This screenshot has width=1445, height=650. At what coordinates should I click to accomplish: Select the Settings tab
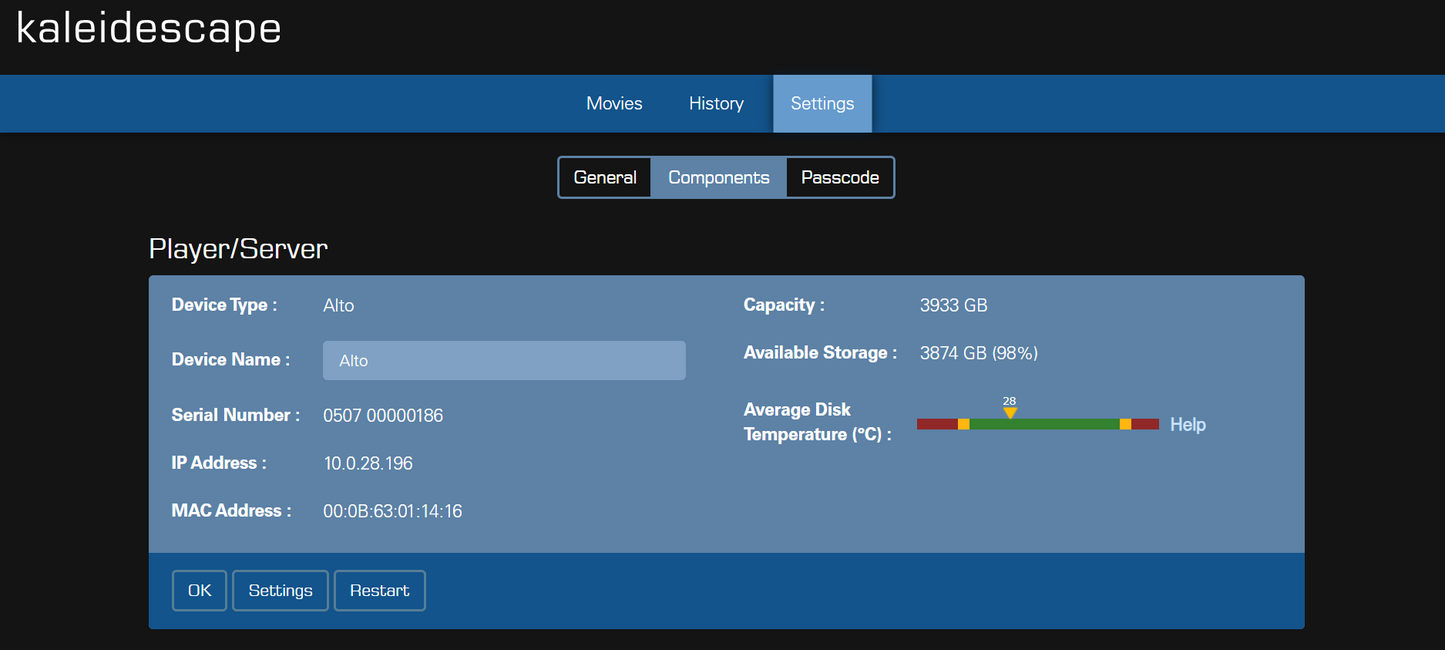tap(822, 104)
